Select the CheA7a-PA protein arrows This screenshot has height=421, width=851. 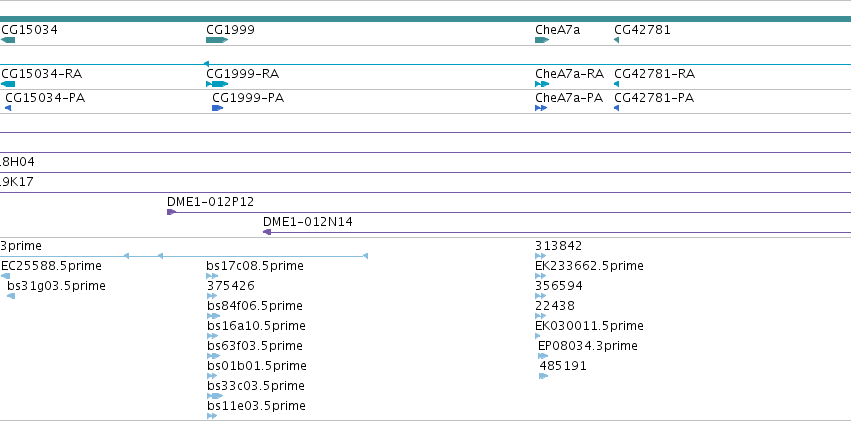541,108
